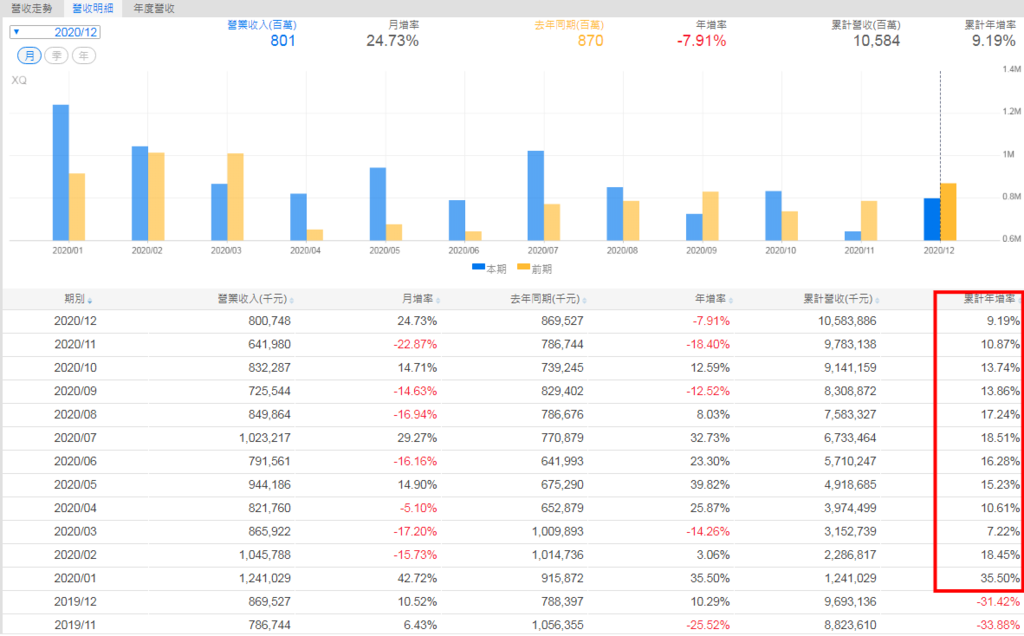This screenshot has width=1024, height=636.
Task: Select the 季 quarterly view toggle
Action: [x=56, y=56]
